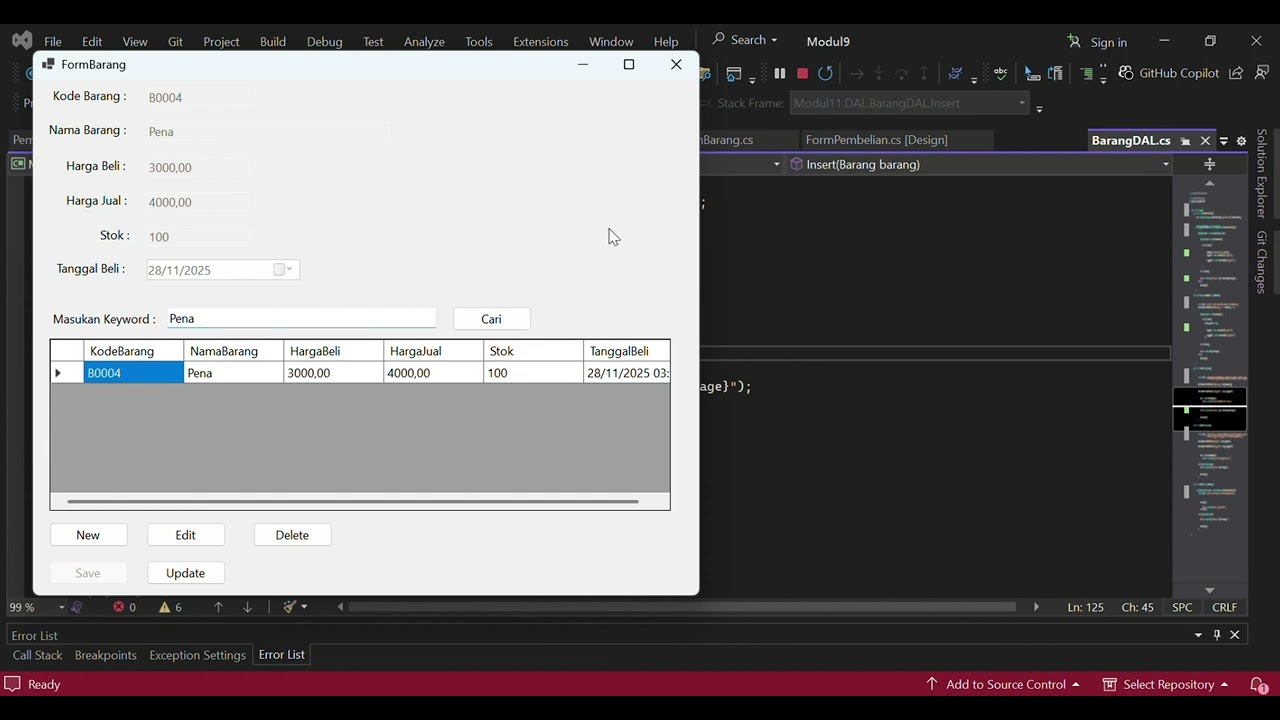Click the green Hot Reload icon

1087,73
